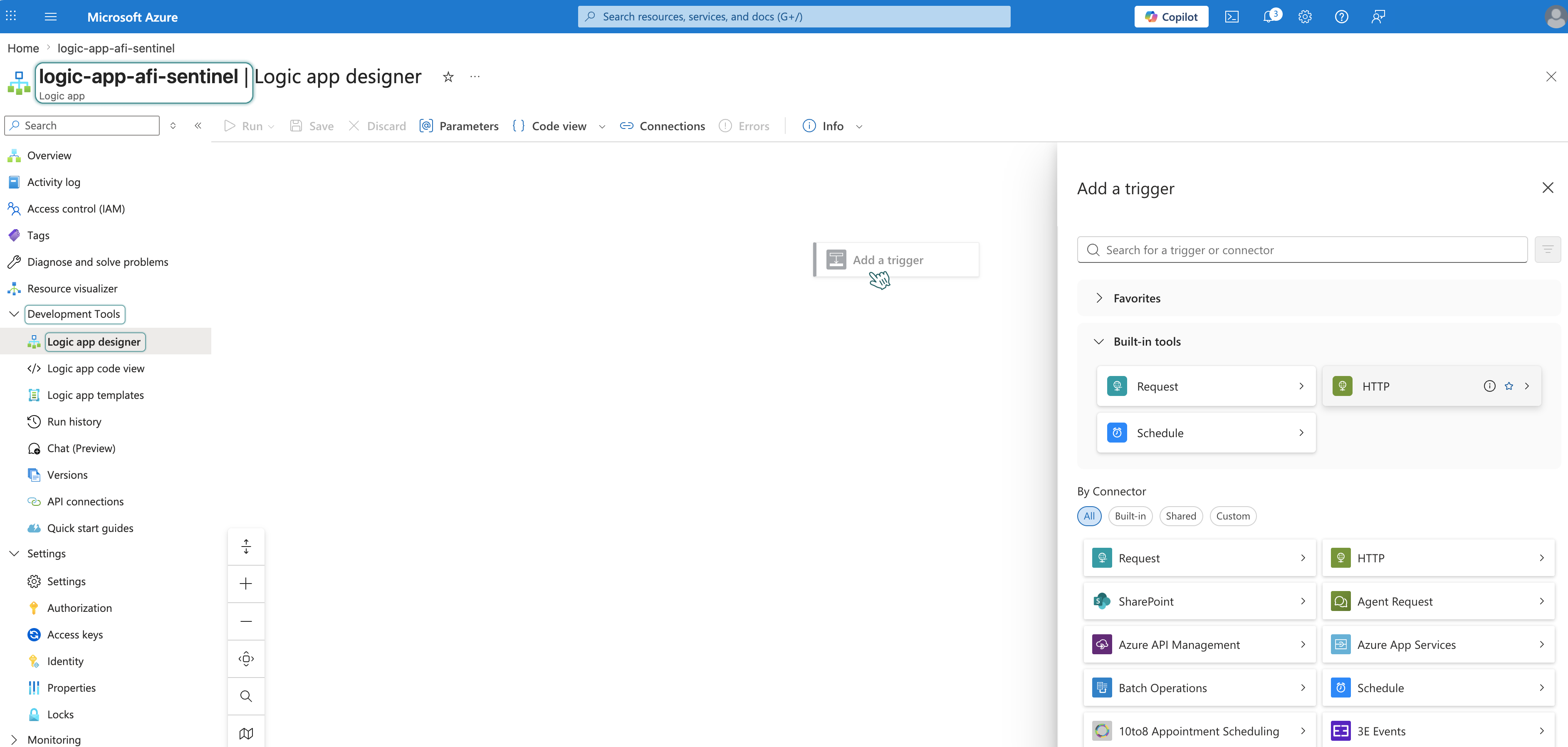Open portal settings gear icon
This screenshot has width=1568, height=747.
(x=1304, y=17)
